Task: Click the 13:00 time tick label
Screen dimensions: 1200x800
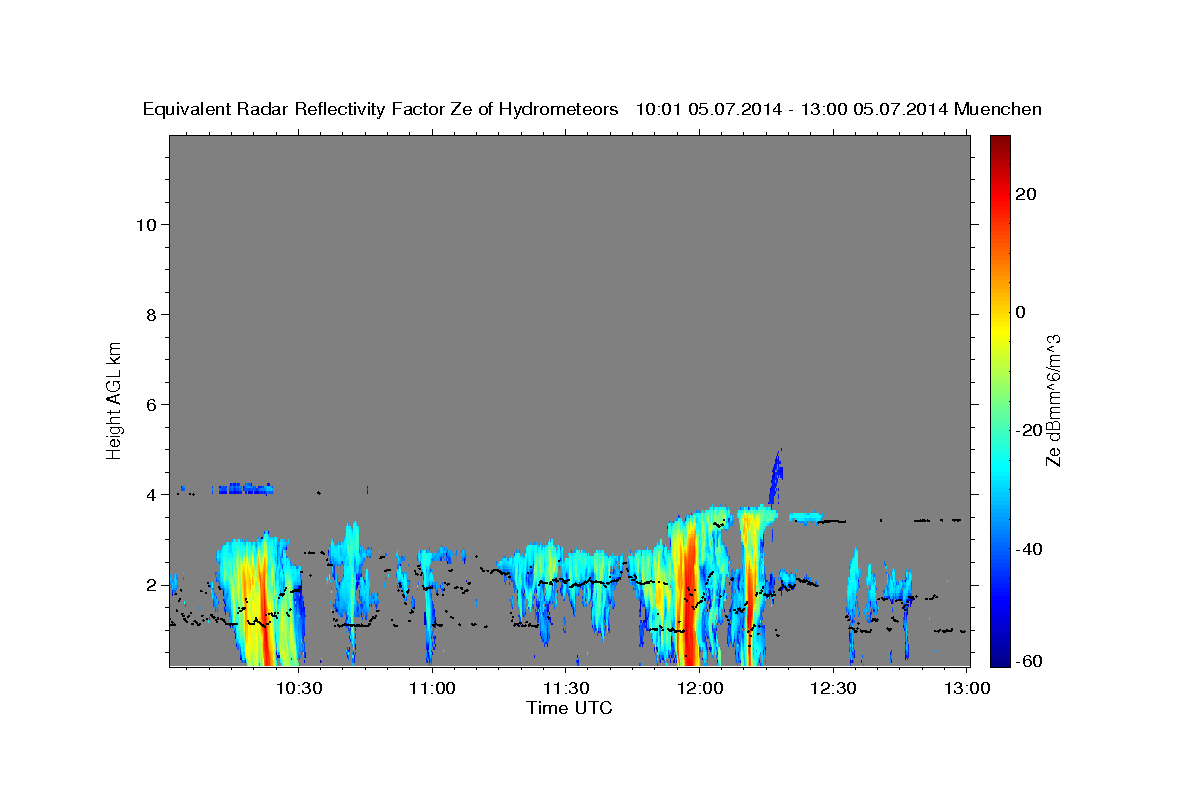Action: coord(966,688)
